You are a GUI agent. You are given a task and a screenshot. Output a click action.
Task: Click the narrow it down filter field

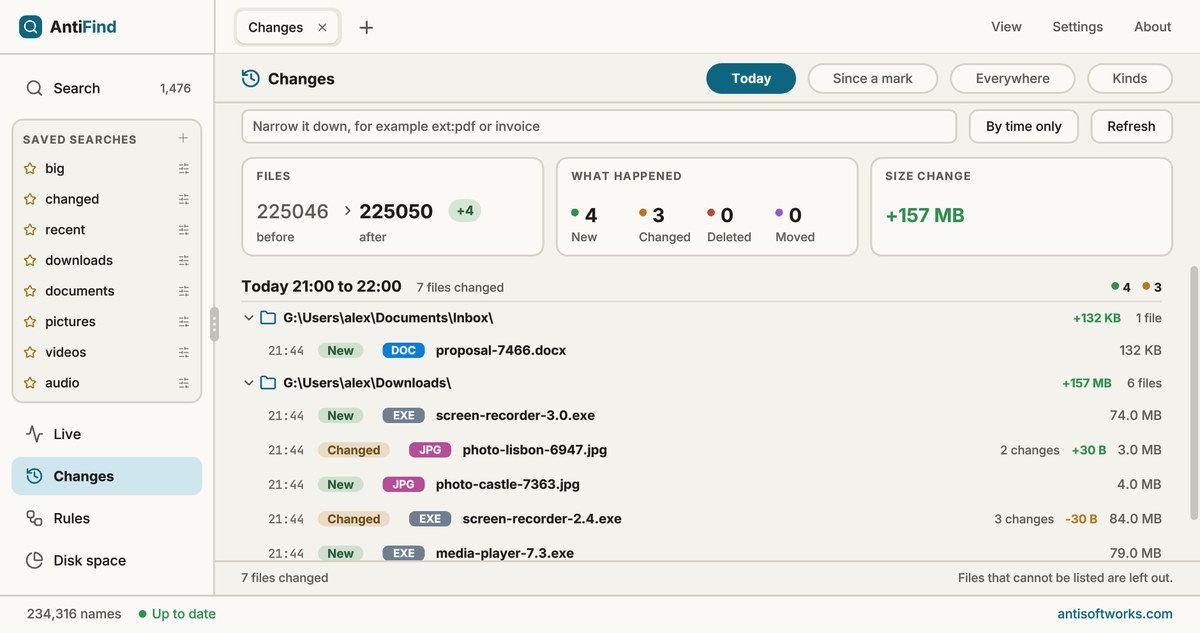599,126
